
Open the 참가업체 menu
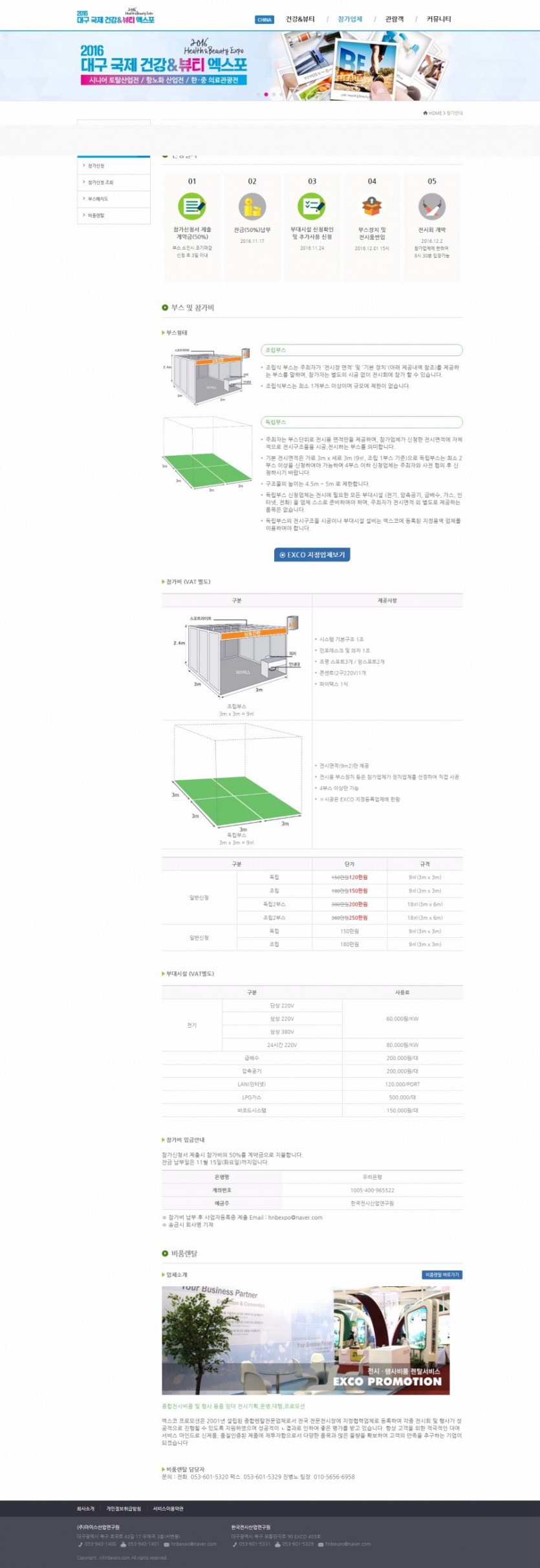pos(350,19)
